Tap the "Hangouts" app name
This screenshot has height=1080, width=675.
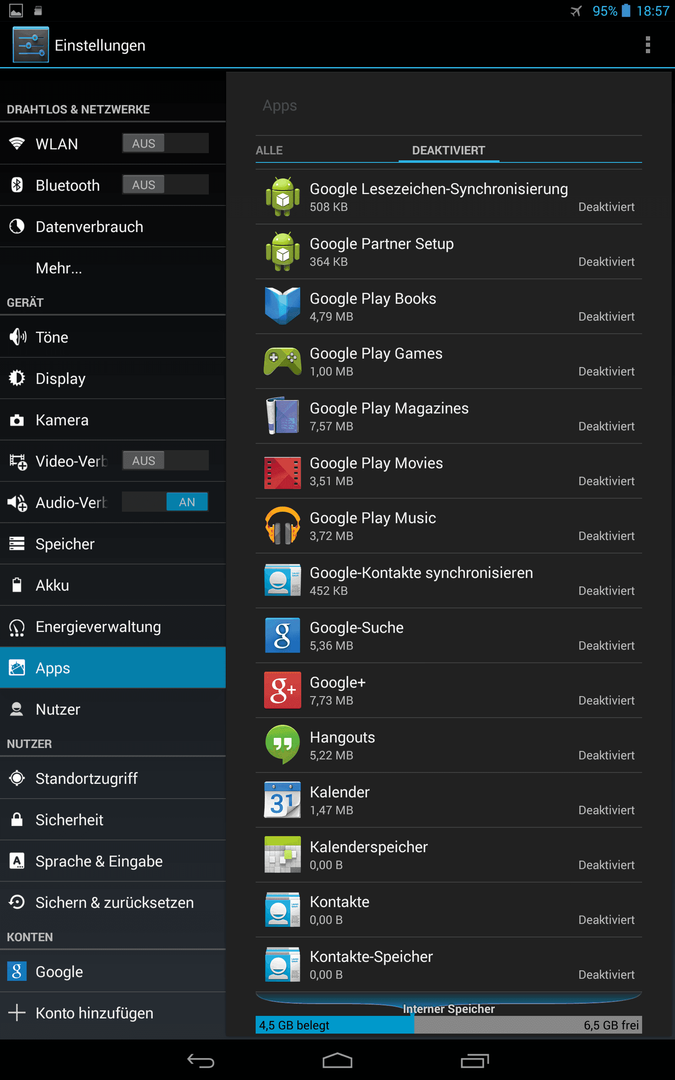[x=342, y=737]
